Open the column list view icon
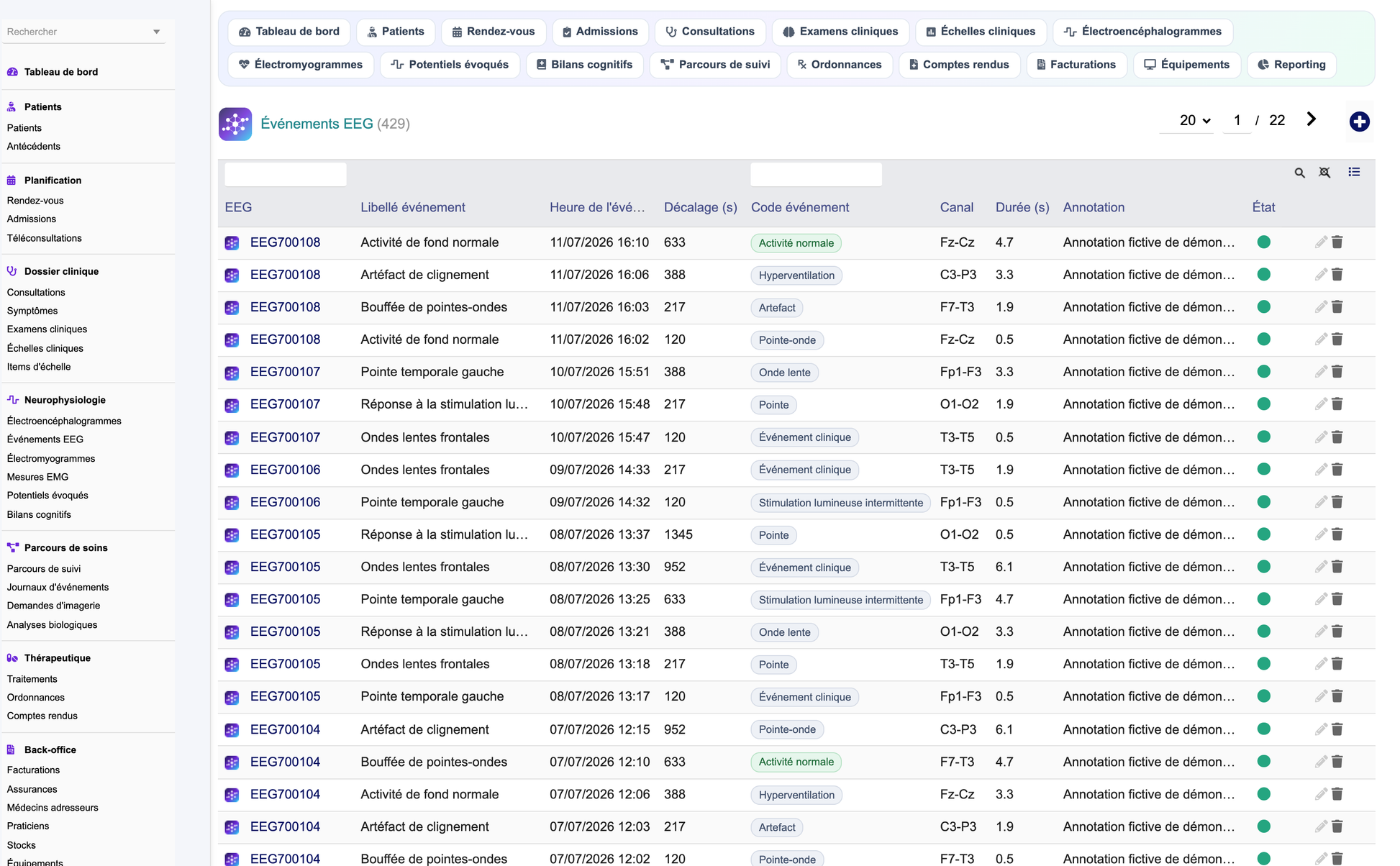The width and height of the screenshot is (1400, 866). [x=1354, y=172]
